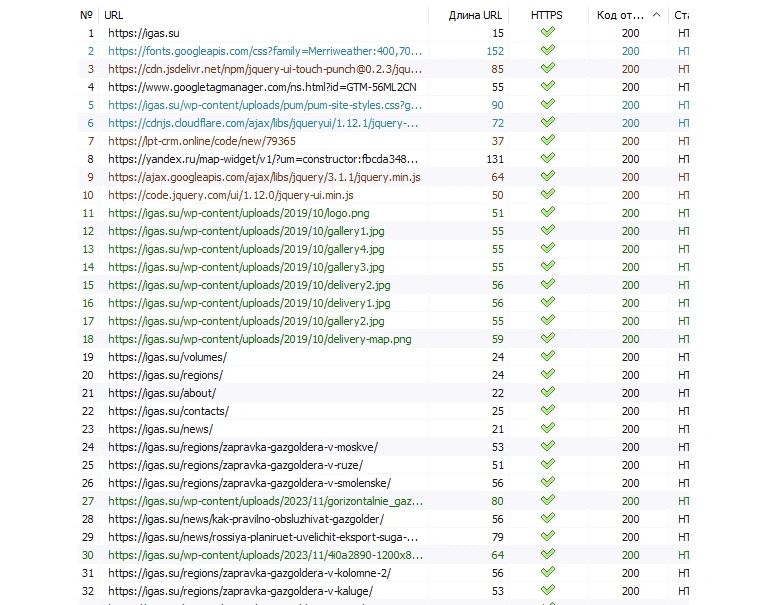Image resolution: width=780 pixels, height=605 pixels.
Task: Select row number 18 cell
Action: 88,339
